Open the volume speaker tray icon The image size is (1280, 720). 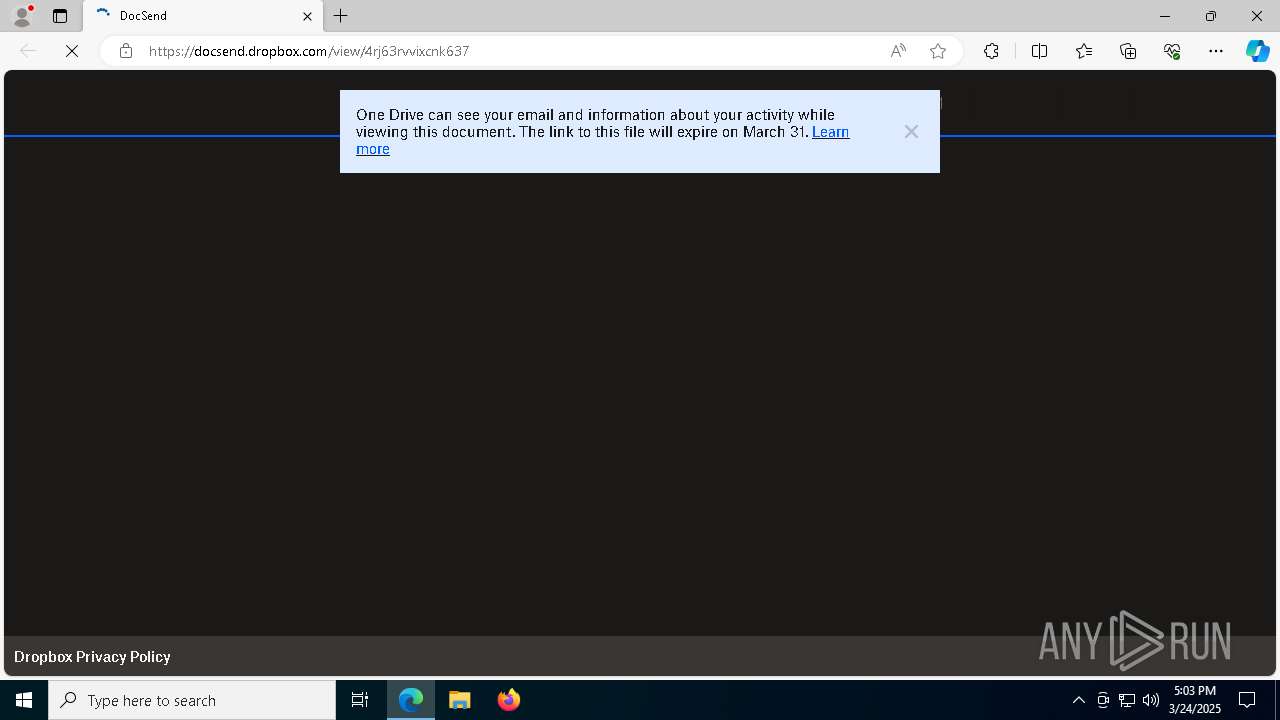point(1151,700)
